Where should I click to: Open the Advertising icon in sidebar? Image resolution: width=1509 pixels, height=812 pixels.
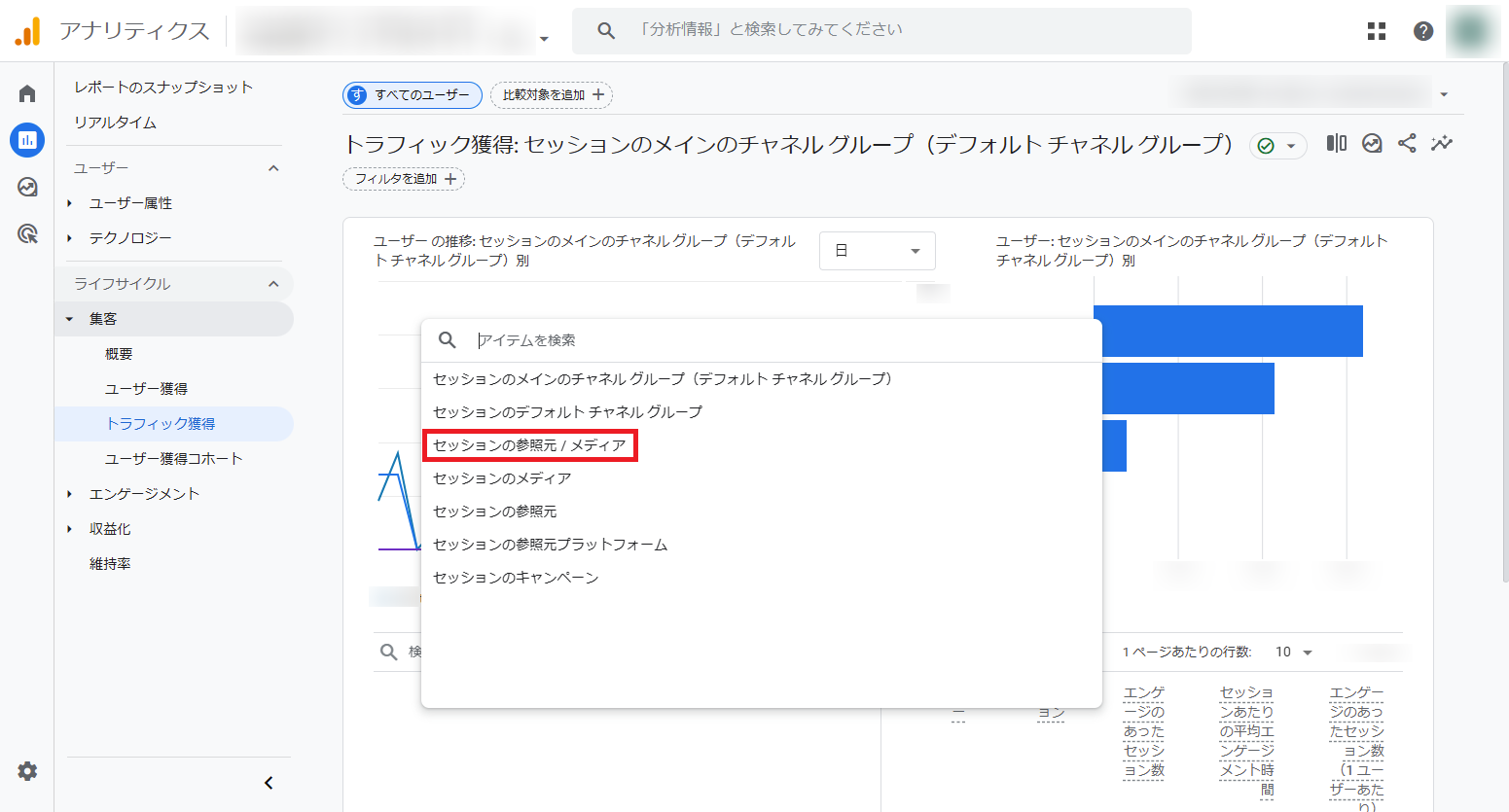click(27, 233)
